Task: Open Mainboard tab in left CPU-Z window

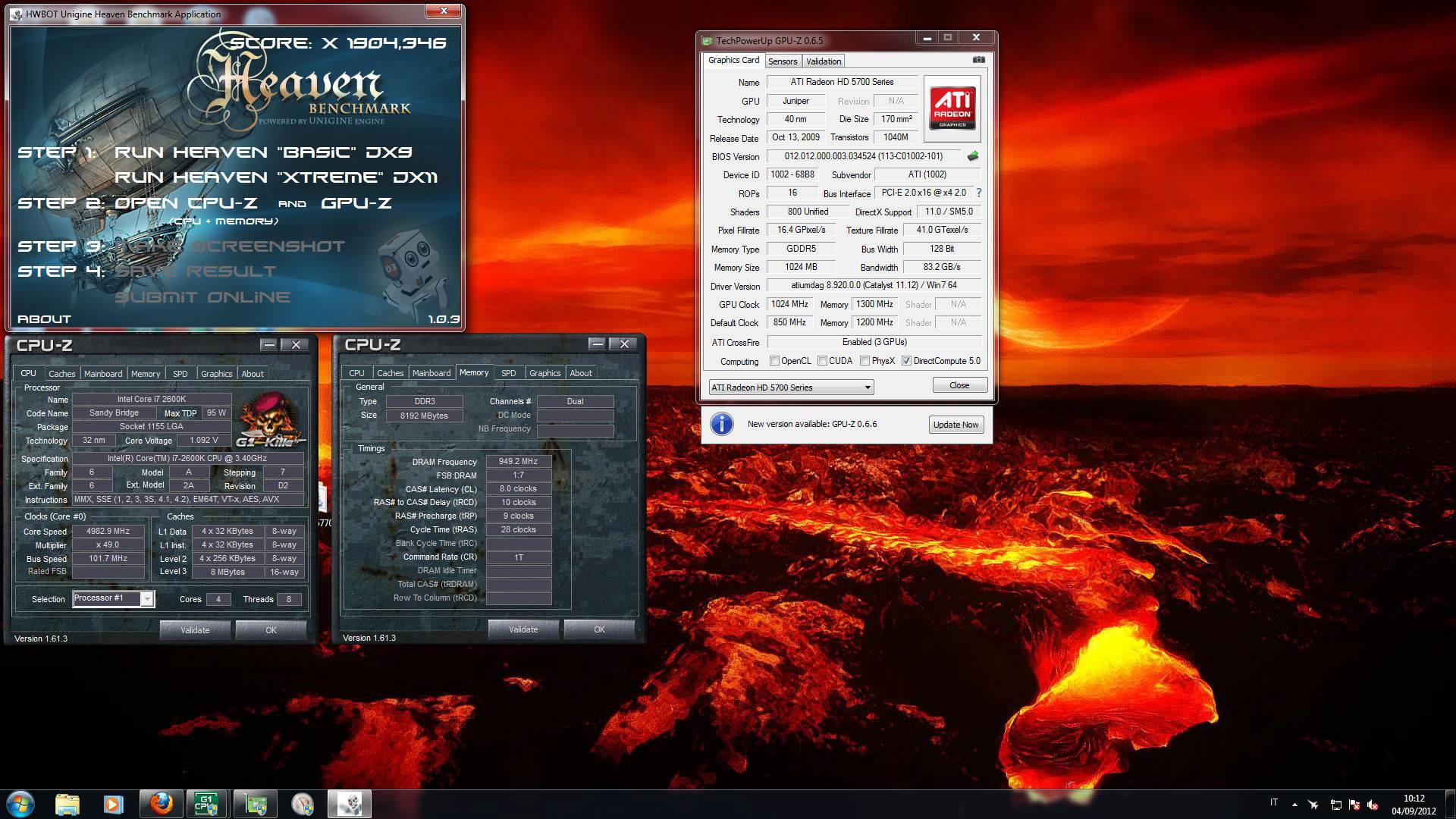Action: [x=103, y=374]
